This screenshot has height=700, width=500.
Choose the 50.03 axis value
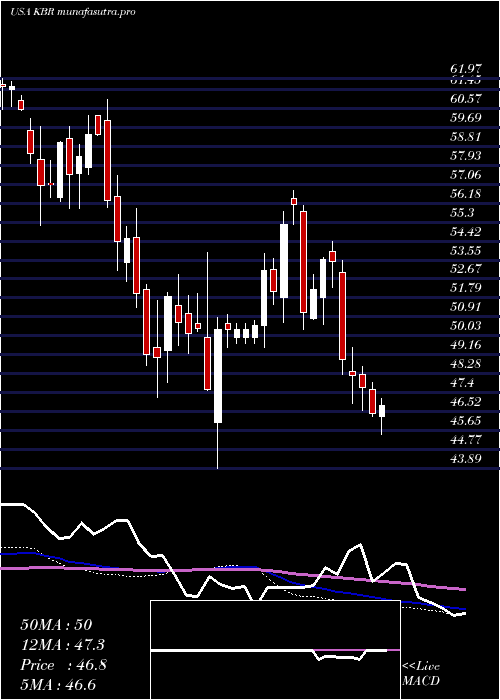pyautogui.click(x=466, y=325)
